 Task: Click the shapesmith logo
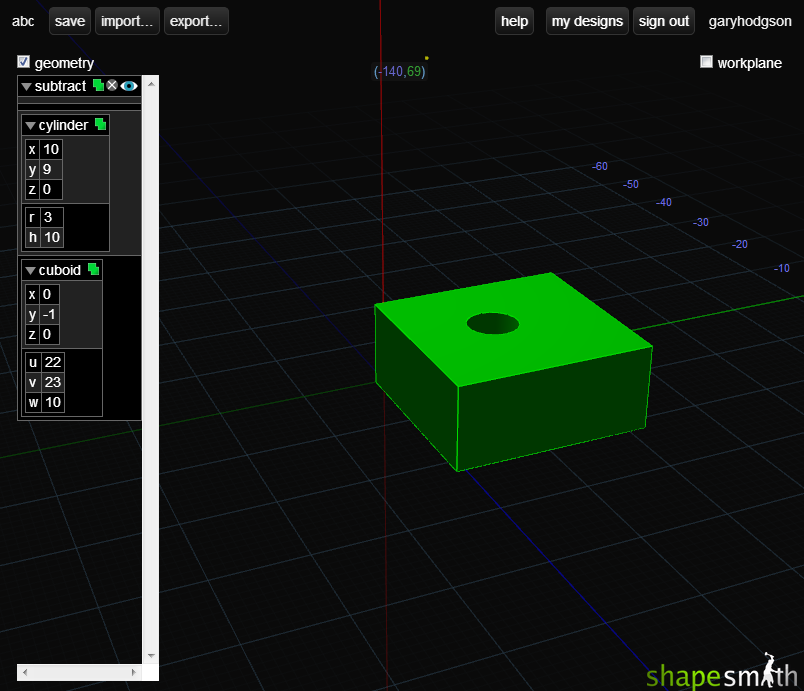coord(721,672)
